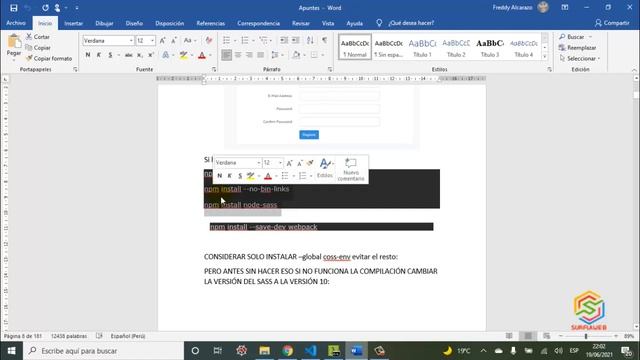
Task: Increase font size in ribbon
Action: point(162,40)
